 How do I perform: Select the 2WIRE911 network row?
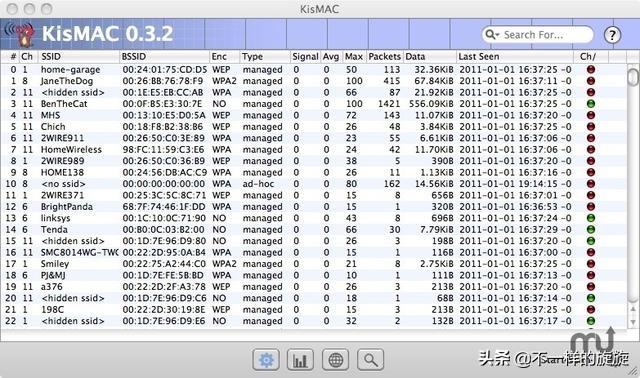pos(313,138)
